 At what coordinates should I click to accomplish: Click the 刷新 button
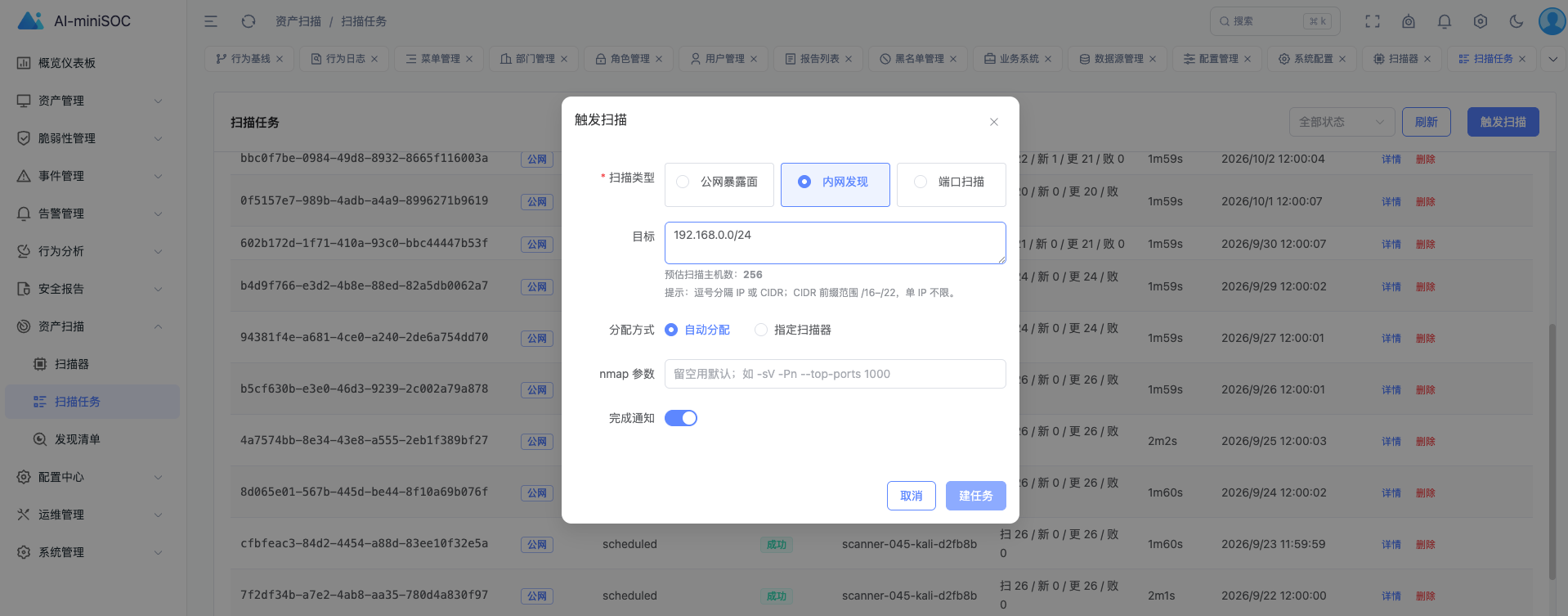(1427, 122)
